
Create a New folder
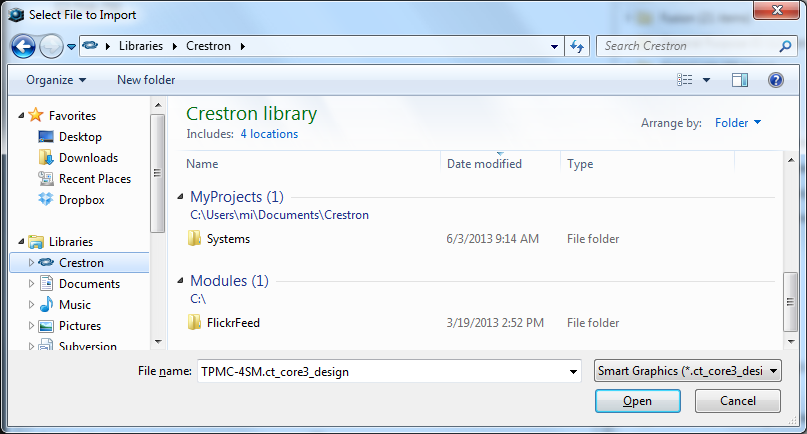pyautogui.click(x=146, y=80)
